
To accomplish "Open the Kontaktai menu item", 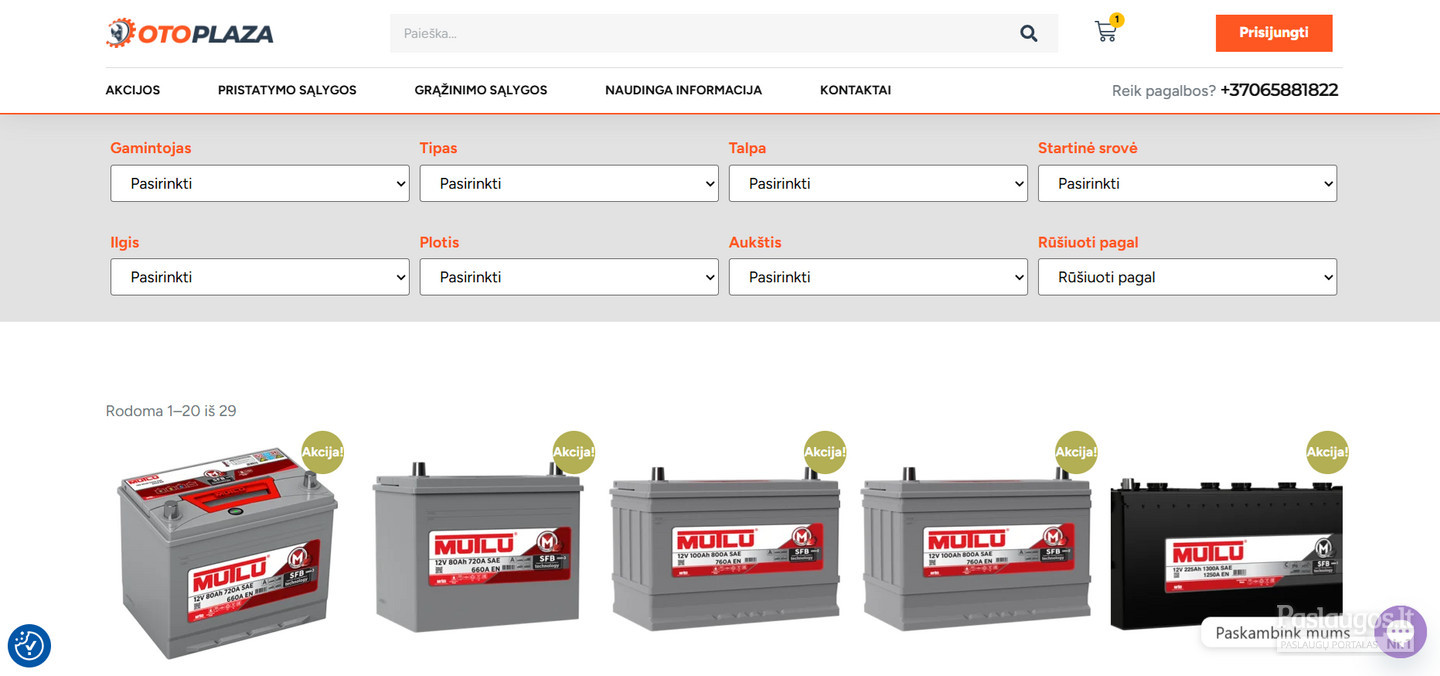I will point(855,90).
